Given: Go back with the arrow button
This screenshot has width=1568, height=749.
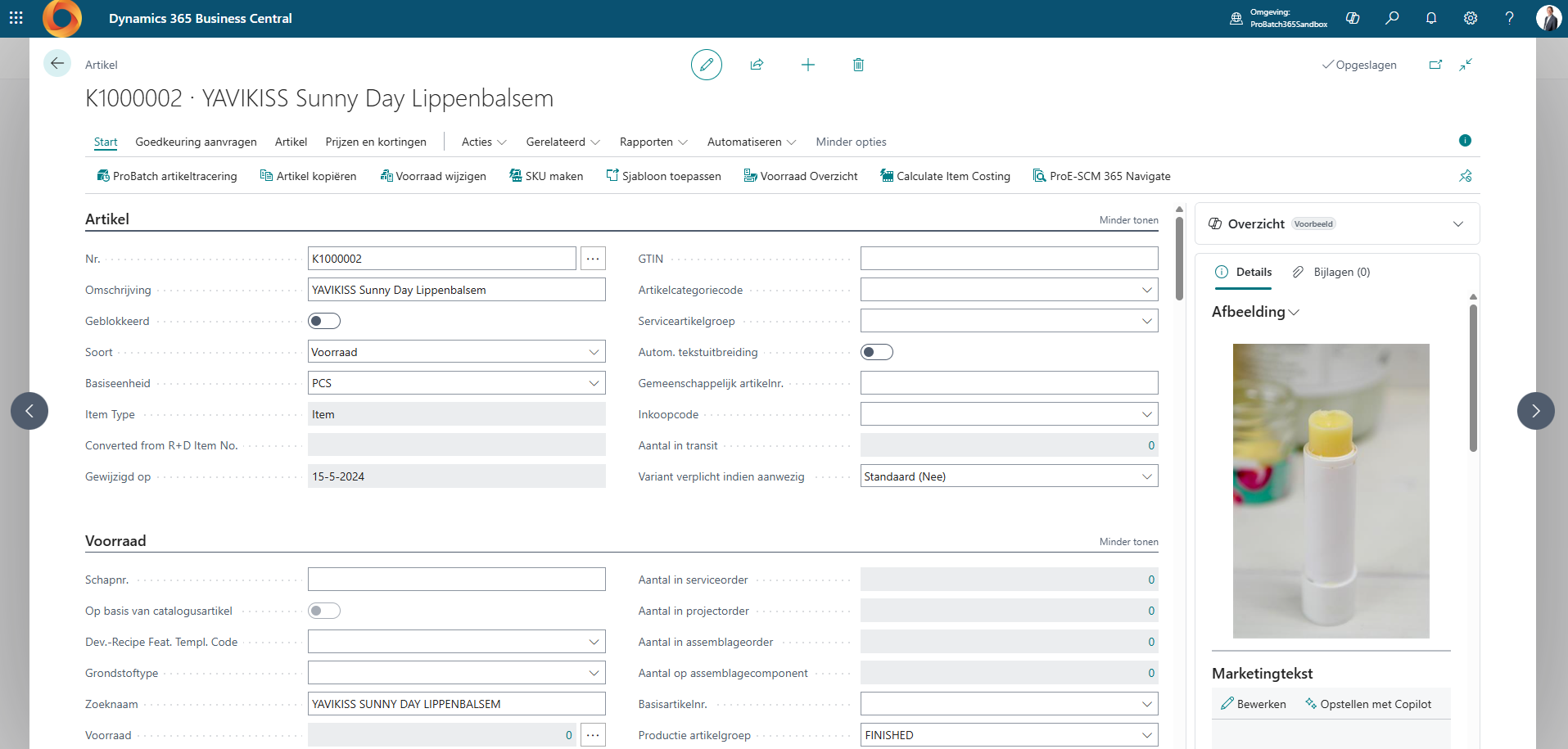Looking at the screenshot, I should (x=57, y=63).
